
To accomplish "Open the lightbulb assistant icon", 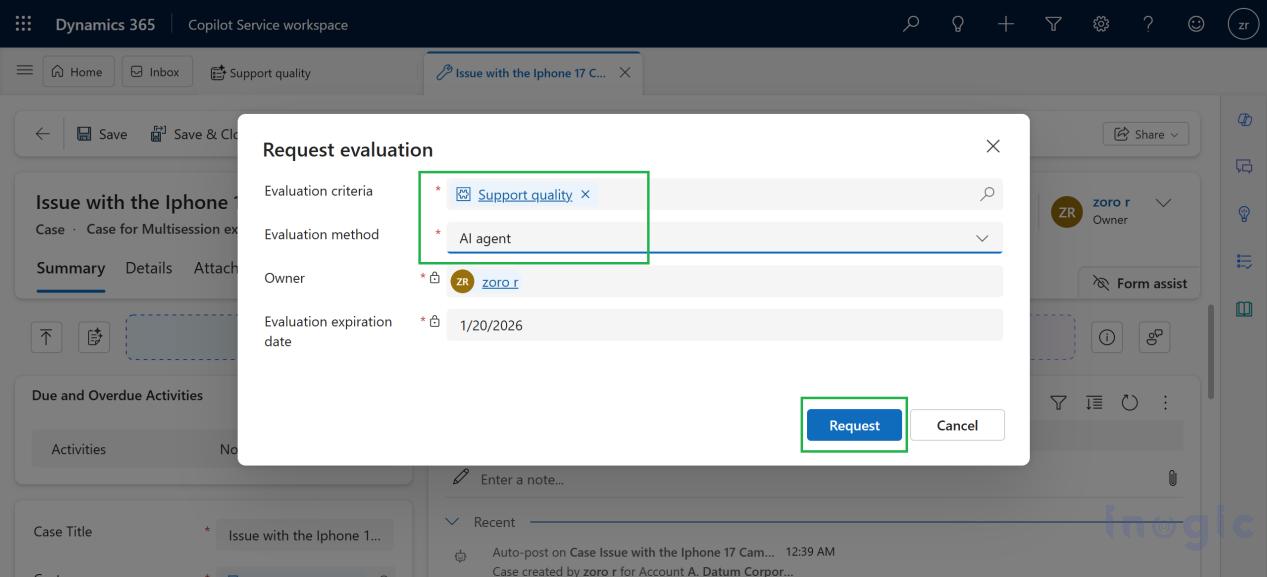I will coord(958,24).
